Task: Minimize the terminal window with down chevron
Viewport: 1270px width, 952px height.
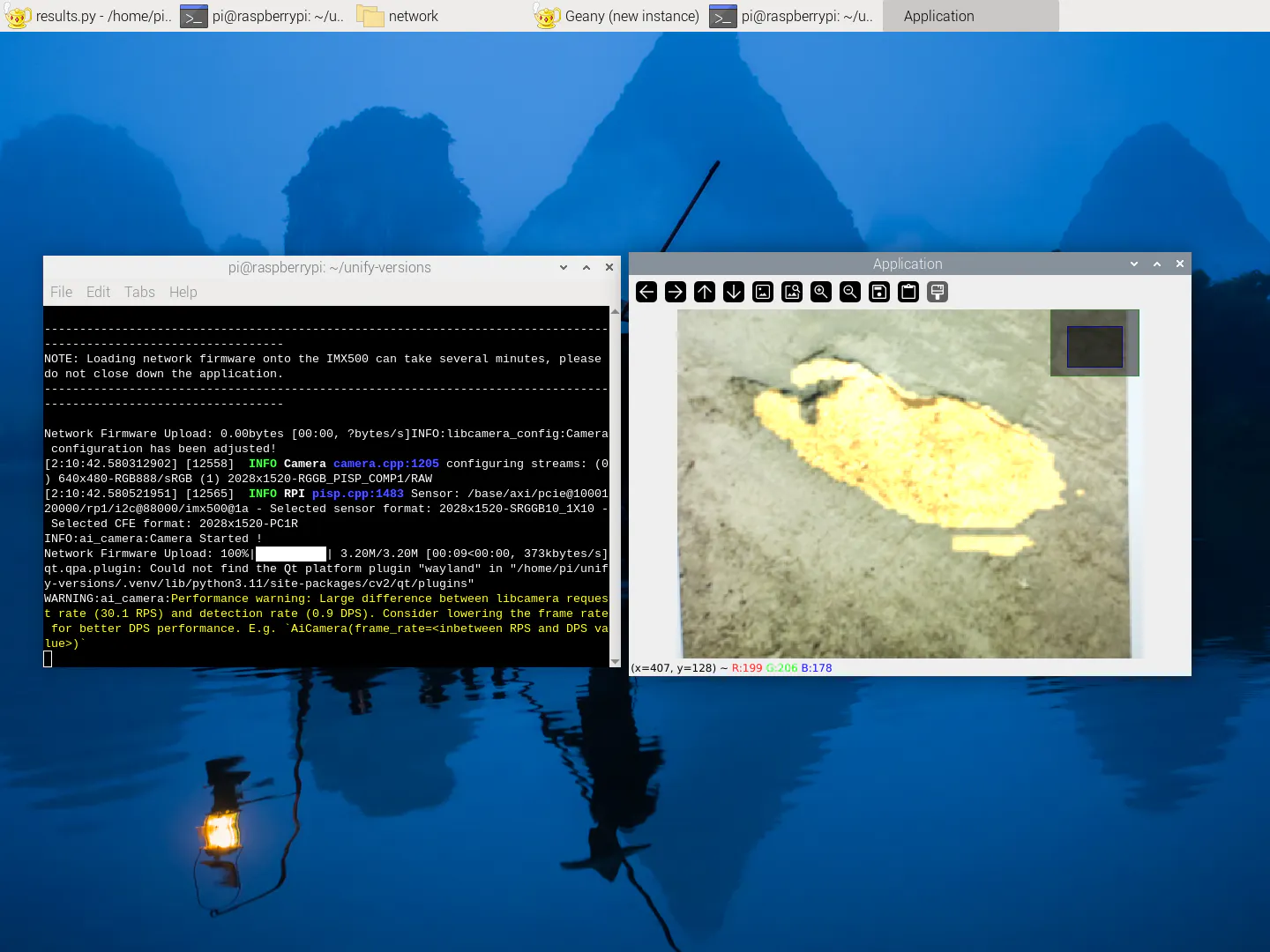Action: 564,267
